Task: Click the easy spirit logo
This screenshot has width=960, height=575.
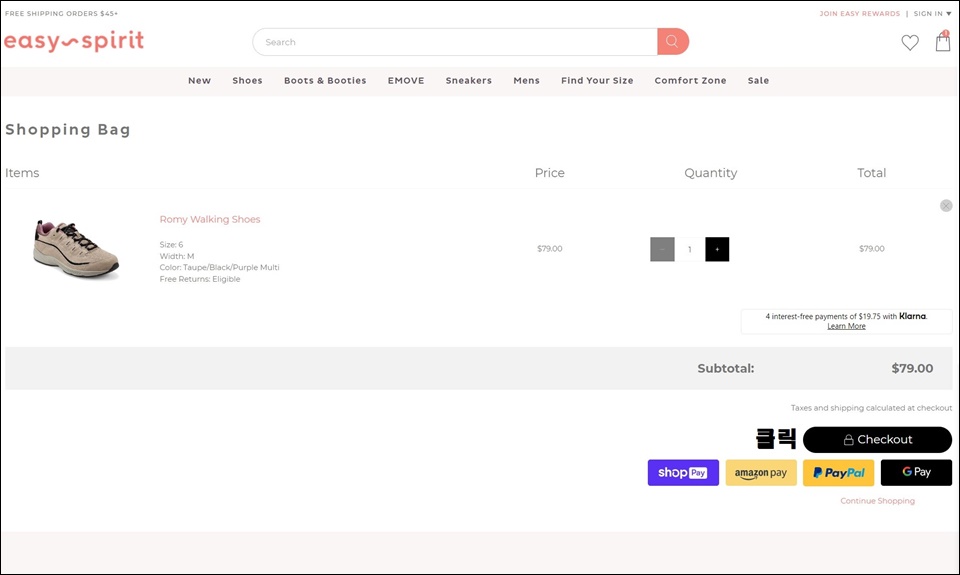Action: coord(74,41)
